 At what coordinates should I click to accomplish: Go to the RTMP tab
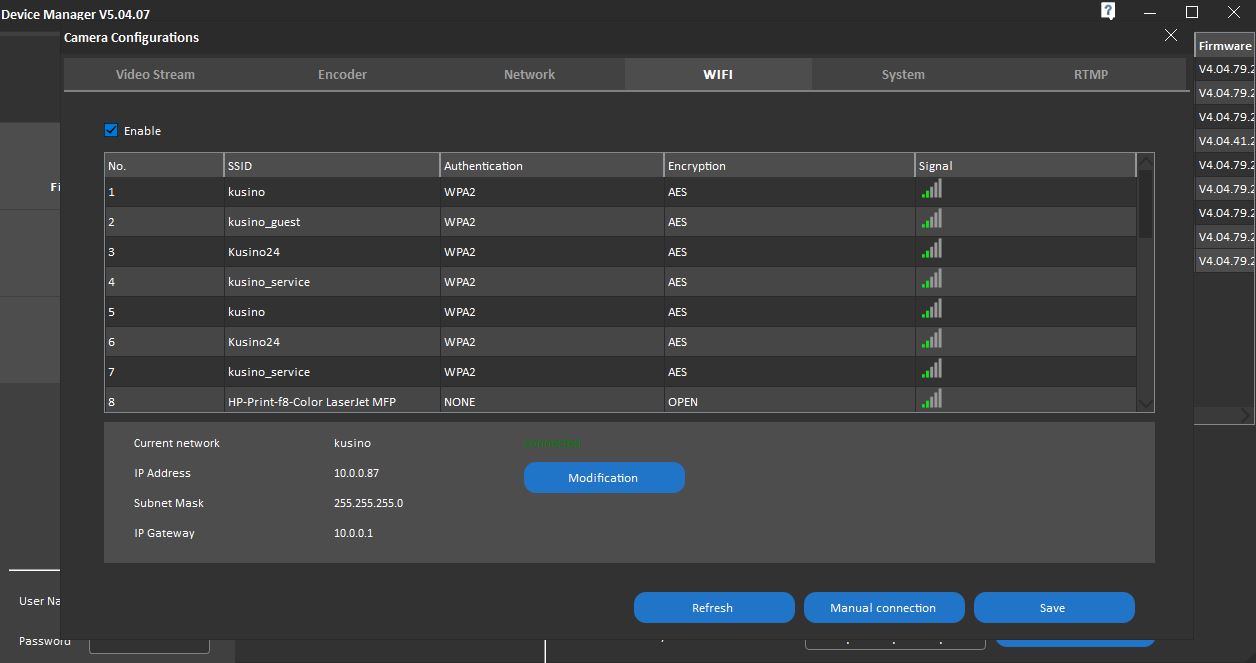[x=1091, y=74]
